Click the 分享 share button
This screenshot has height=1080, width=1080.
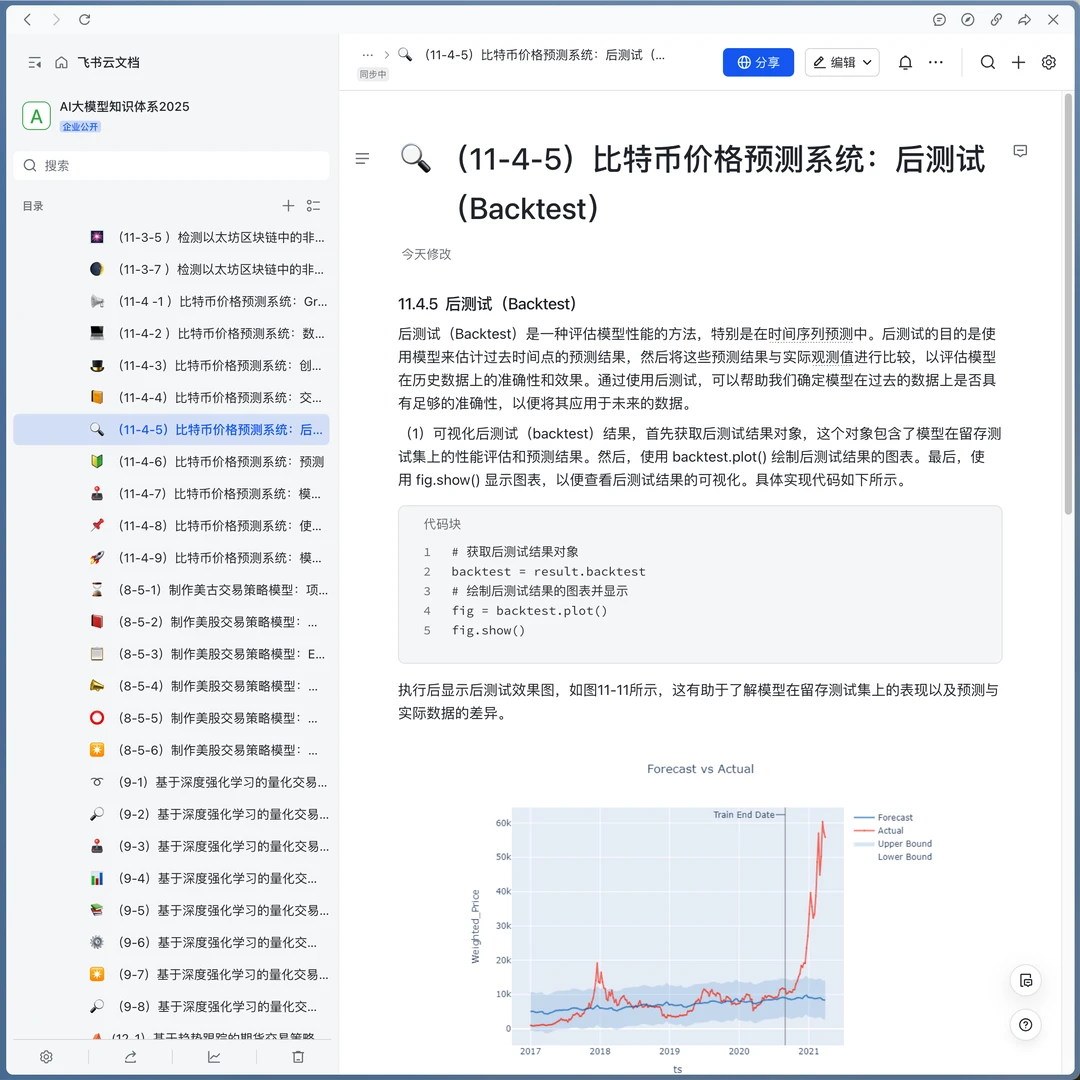pyautogui.click(x=758, y=62)
